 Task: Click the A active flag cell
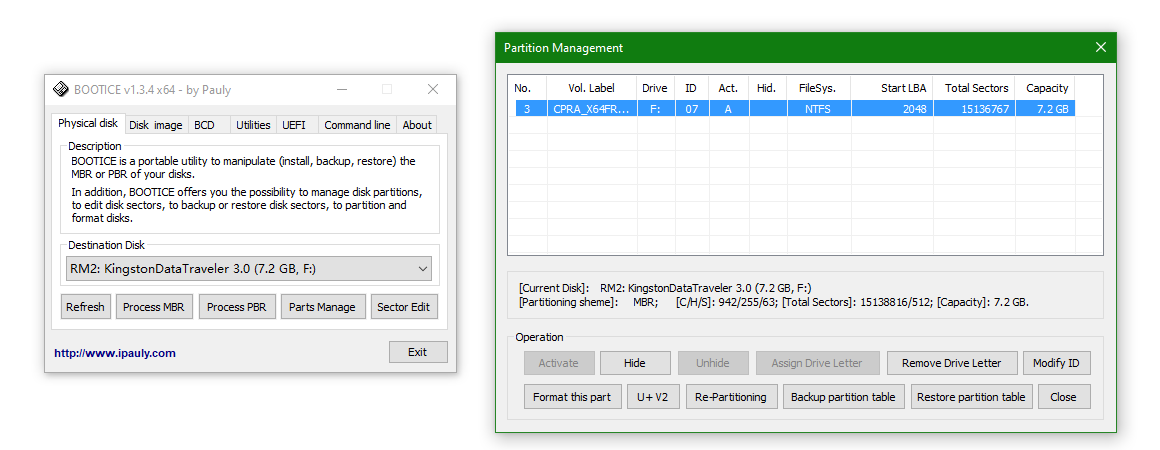[728, 109]
